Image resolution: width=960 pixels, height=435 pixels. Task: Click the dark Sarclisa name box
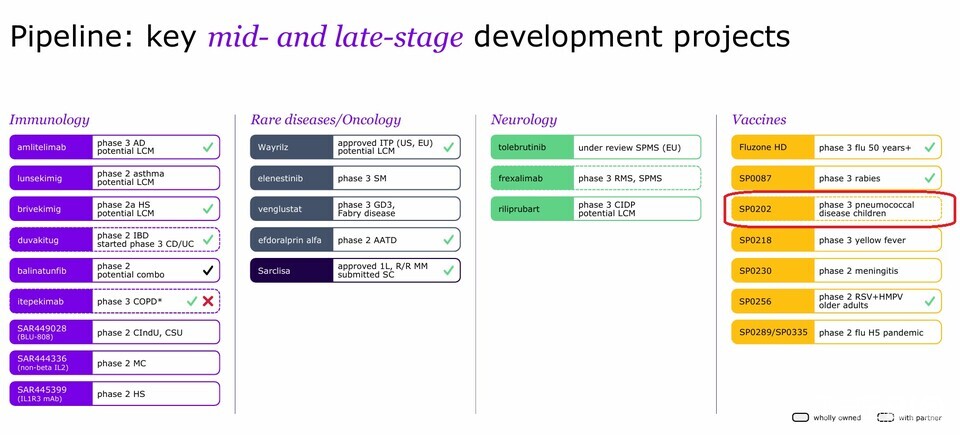290,270
